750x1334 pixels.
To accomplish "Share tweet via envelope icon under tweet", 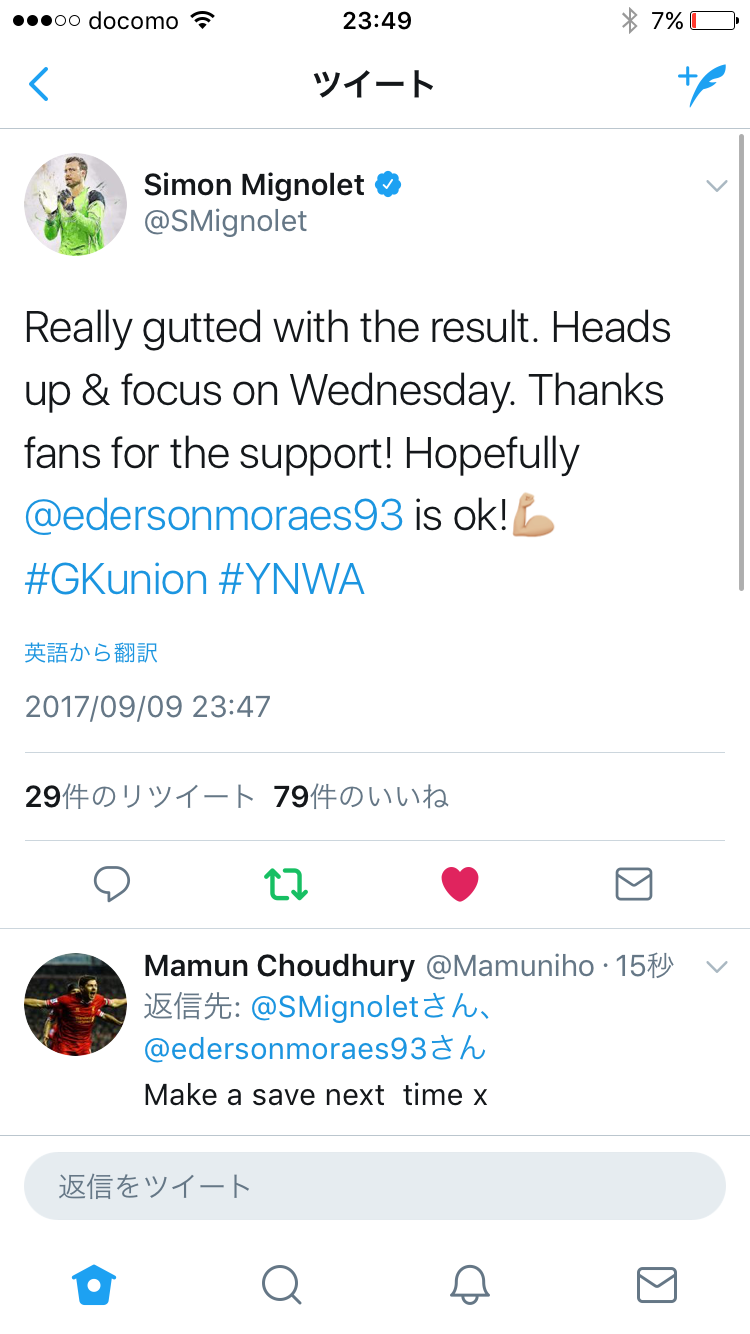I will click(634, 884).
